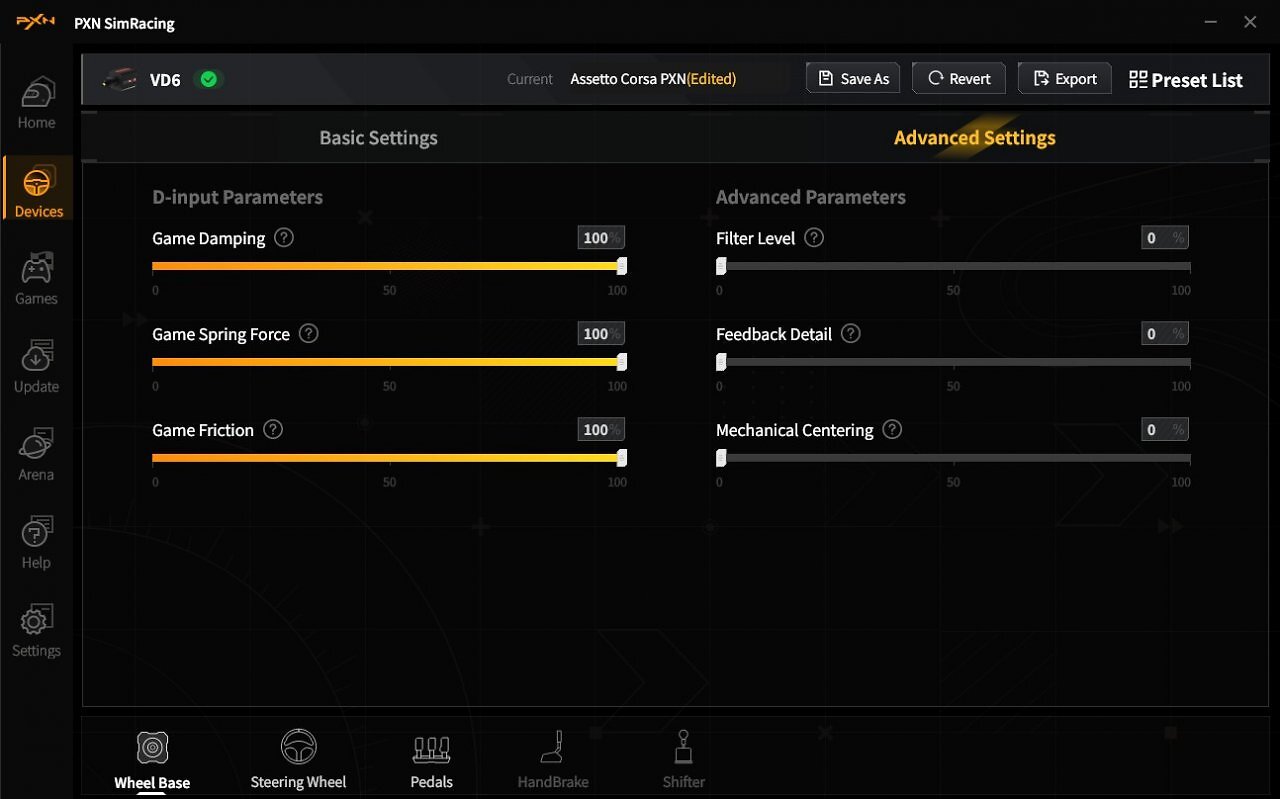Open the Home section in sidebar
The image size is (1280, 799).
click(x=36, y=103)
